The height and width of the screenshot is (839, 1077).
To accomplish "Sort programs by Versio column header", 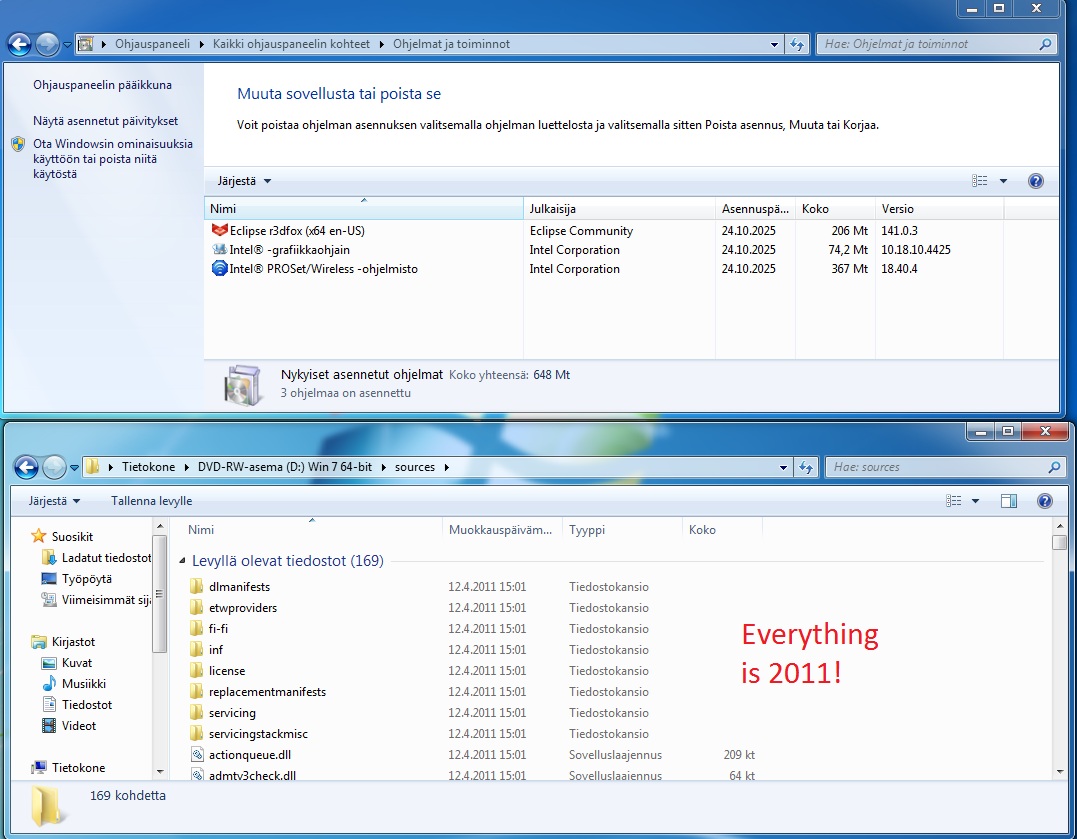I will pos(940,208).
